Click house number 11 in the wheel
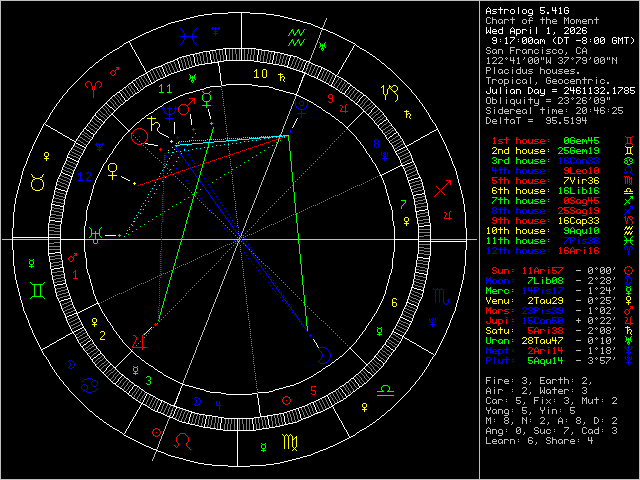The image size is (640, 480). coord(165,89)
